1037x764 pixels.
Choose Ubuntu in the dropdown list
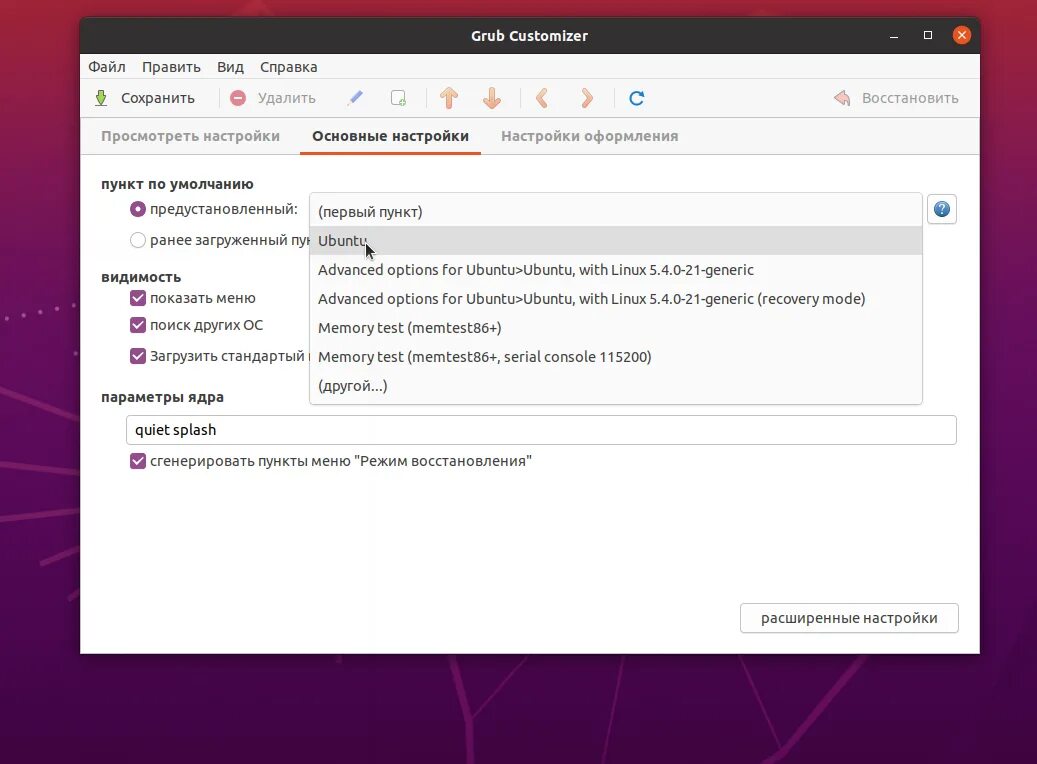pos(616,241)
